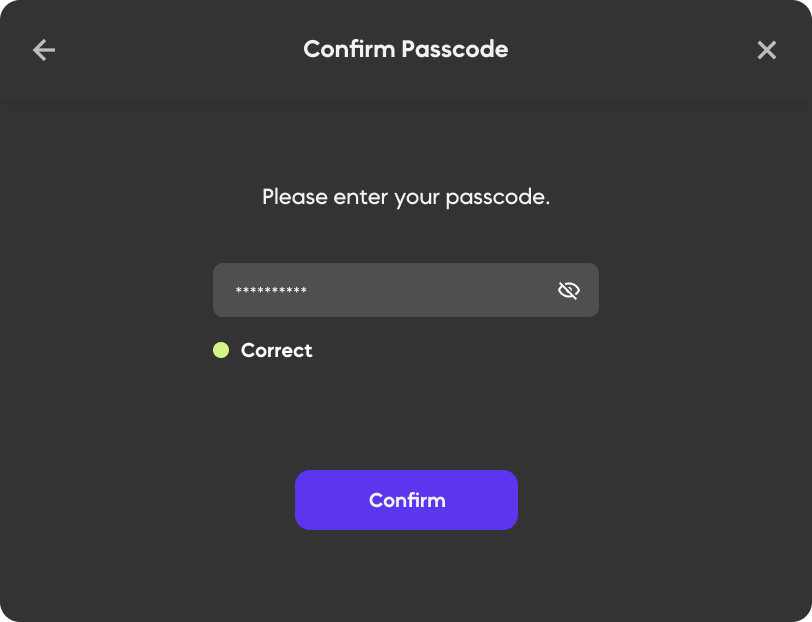Focus the passcode input field
Screen dimensions: 812x622
[390, 291]
